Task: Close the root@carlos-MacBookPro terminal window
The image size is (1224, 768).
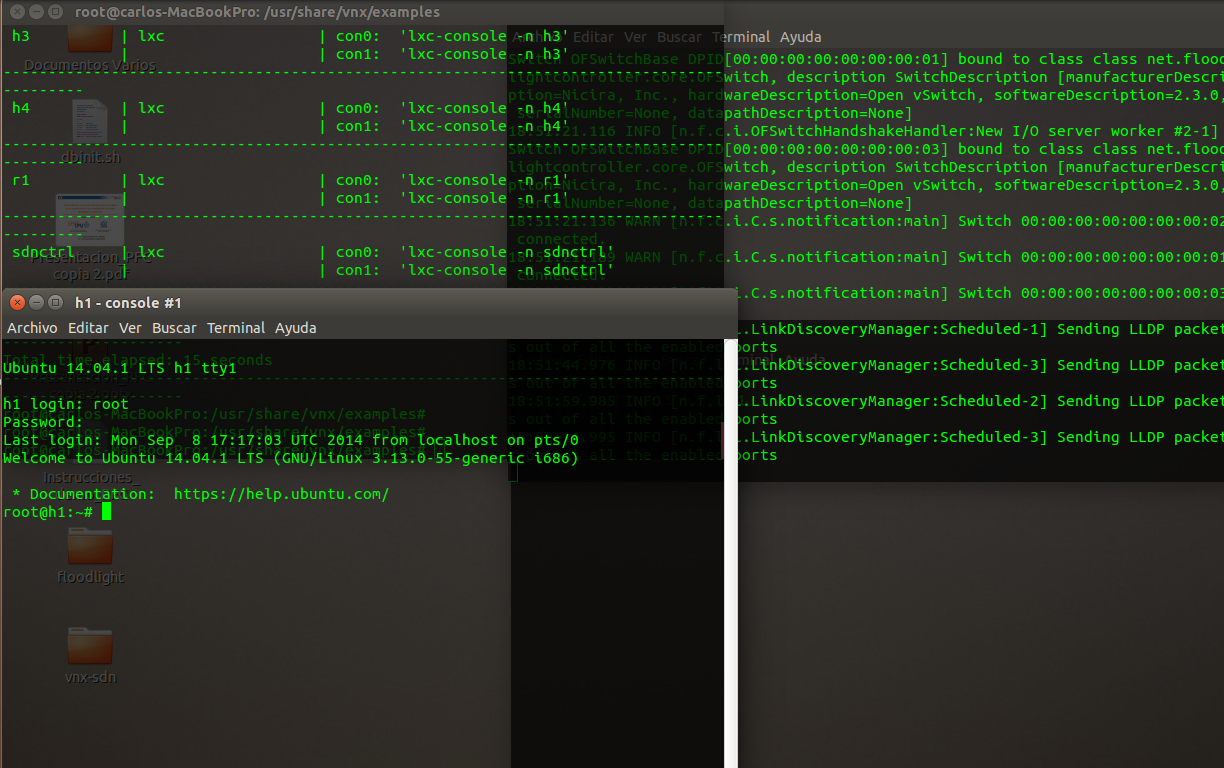Action: (16, 12)
